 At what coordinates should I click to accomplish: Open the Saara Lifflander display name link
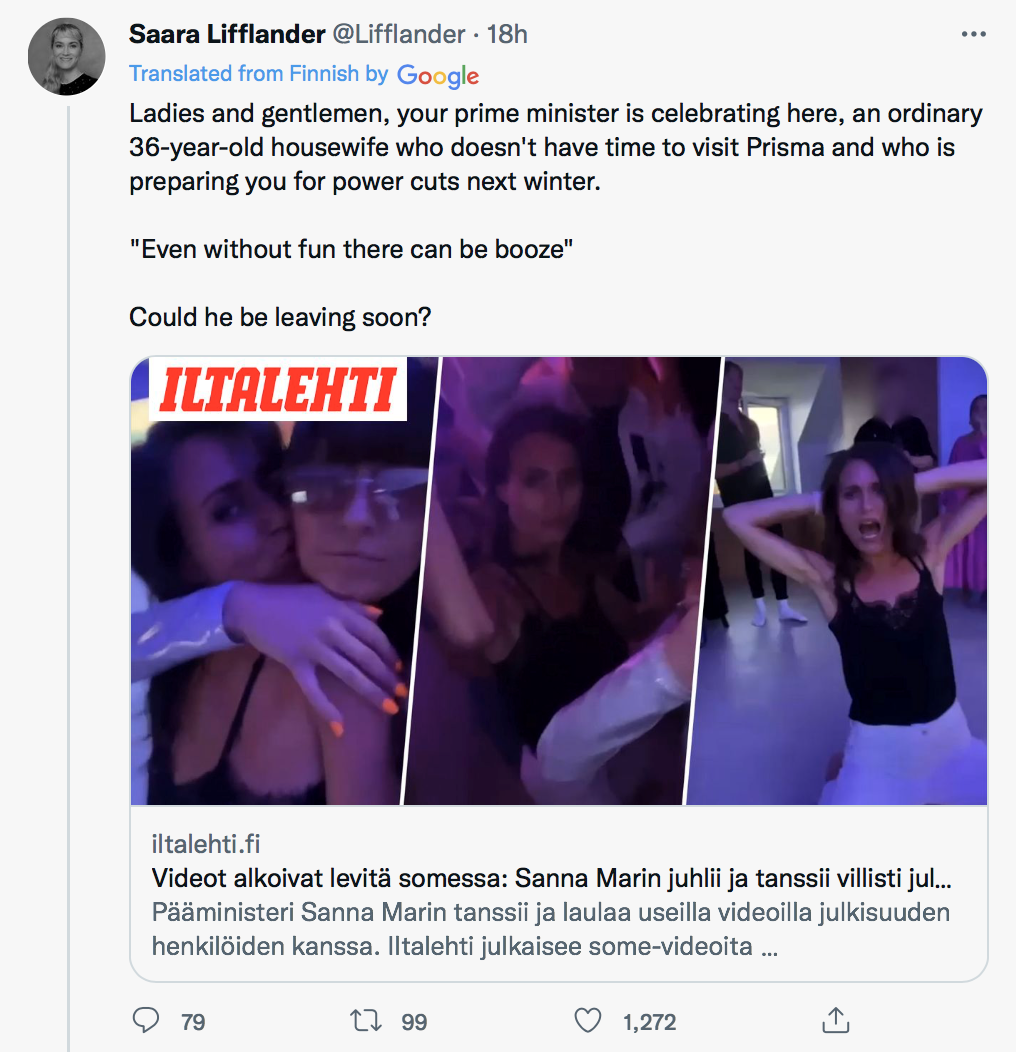click(227, 34)
